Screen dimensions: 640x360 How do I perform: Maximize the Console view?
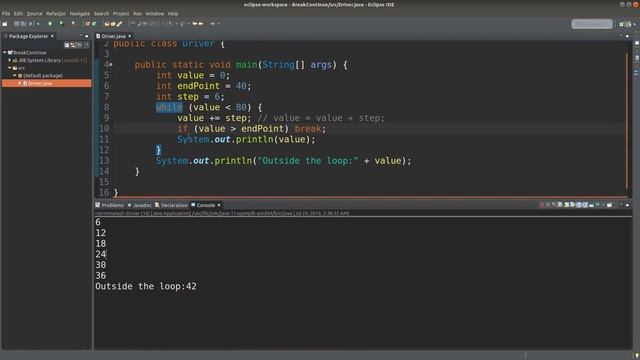click(x=627, y=205)
